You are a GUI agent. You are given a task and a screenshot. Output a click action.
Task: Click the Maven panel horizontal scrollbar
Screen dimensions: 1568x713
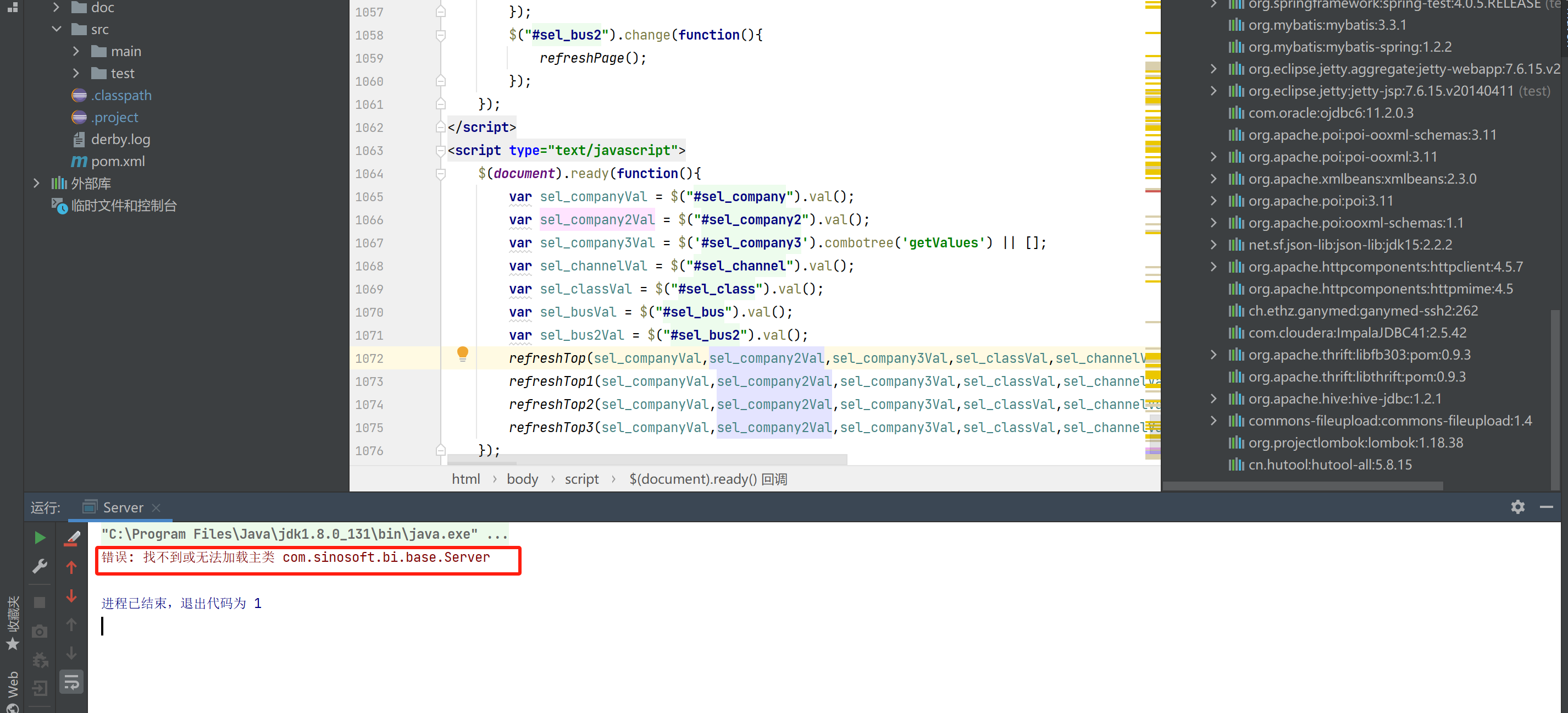(1303, 486)
